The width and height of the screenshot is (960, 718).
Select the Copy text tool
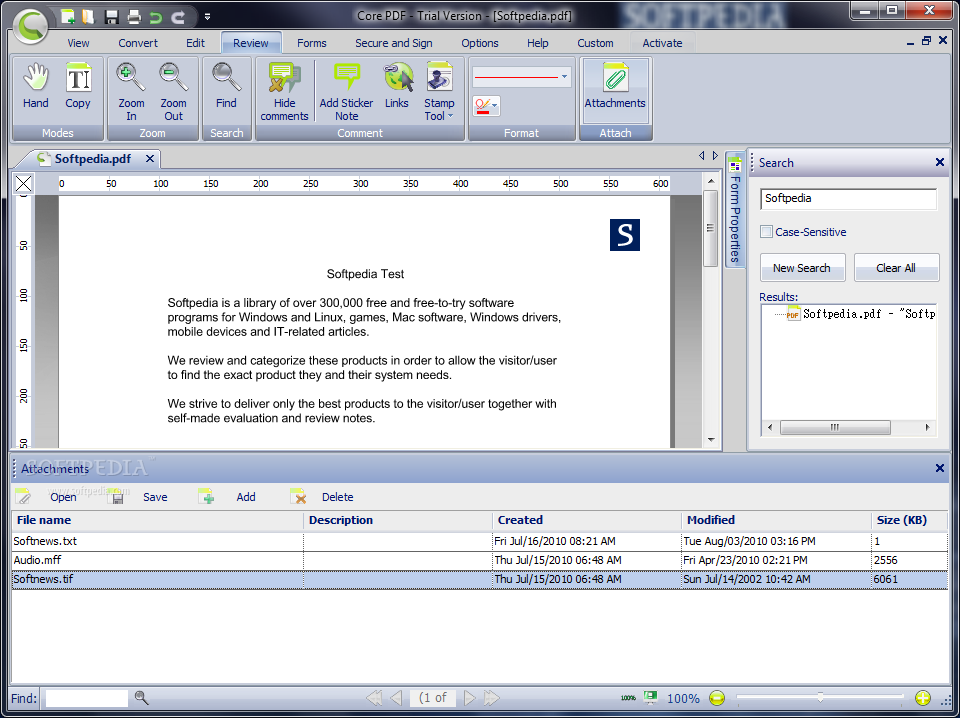click(x=78, y=87)
